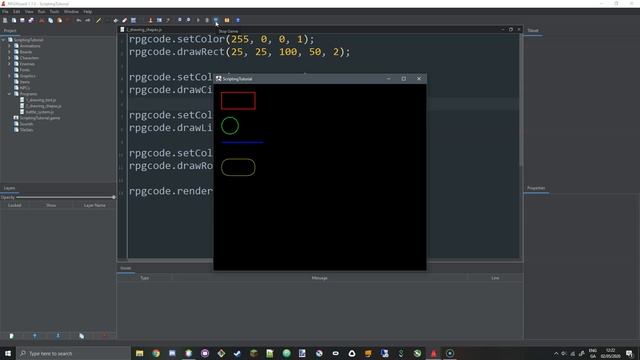The width and height of the screenshot is (640, 360).
Task: Select the Fonts folder in project tree
Action: click(22, 70)
